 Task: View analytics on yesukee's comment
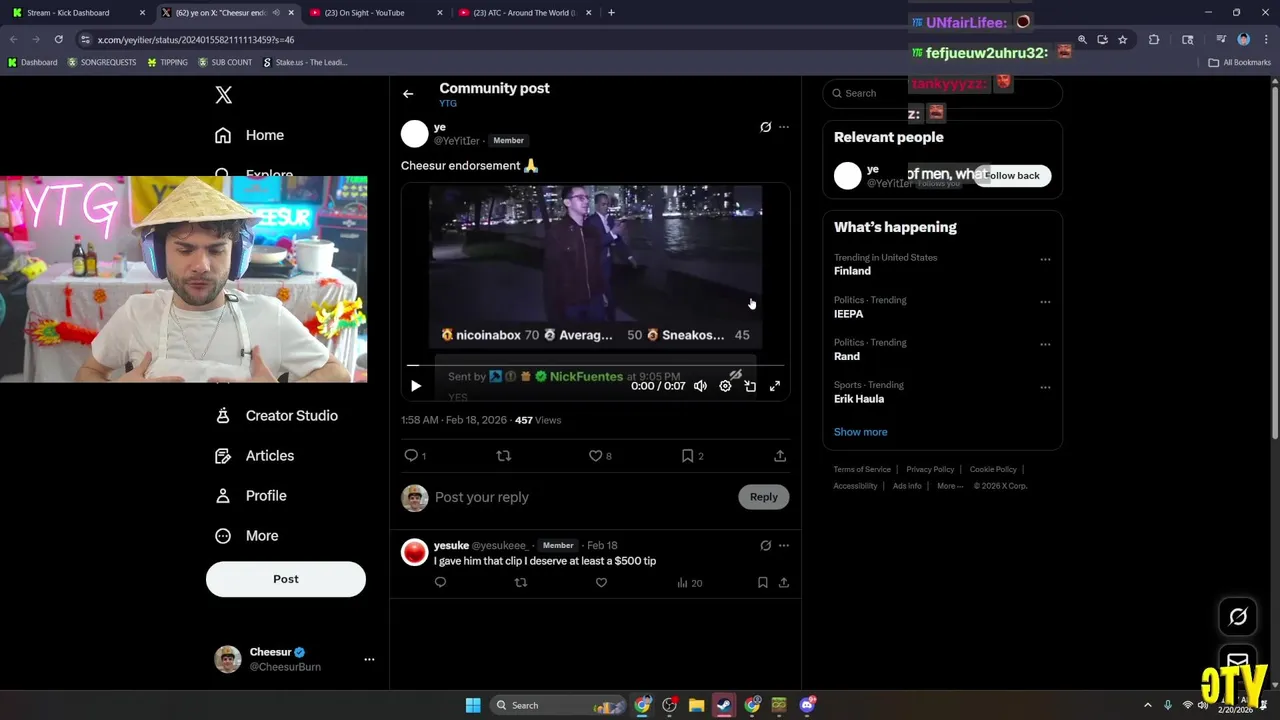(x=689, y=582)
